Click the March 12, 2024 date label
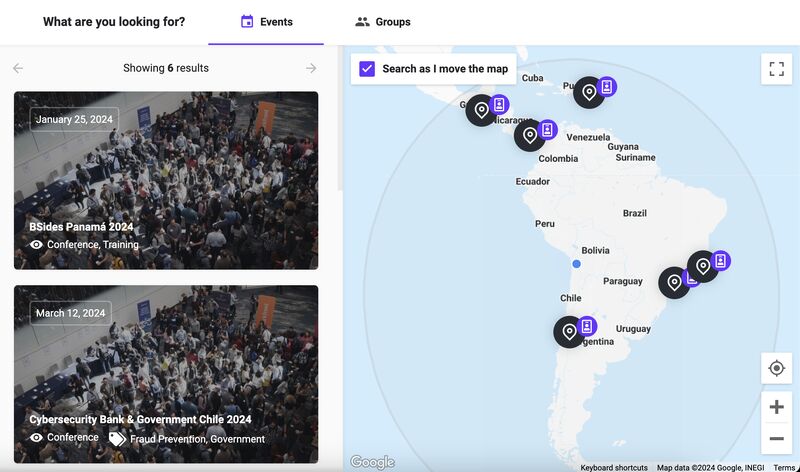Viewport: 800px width, 472px height. 70,313
